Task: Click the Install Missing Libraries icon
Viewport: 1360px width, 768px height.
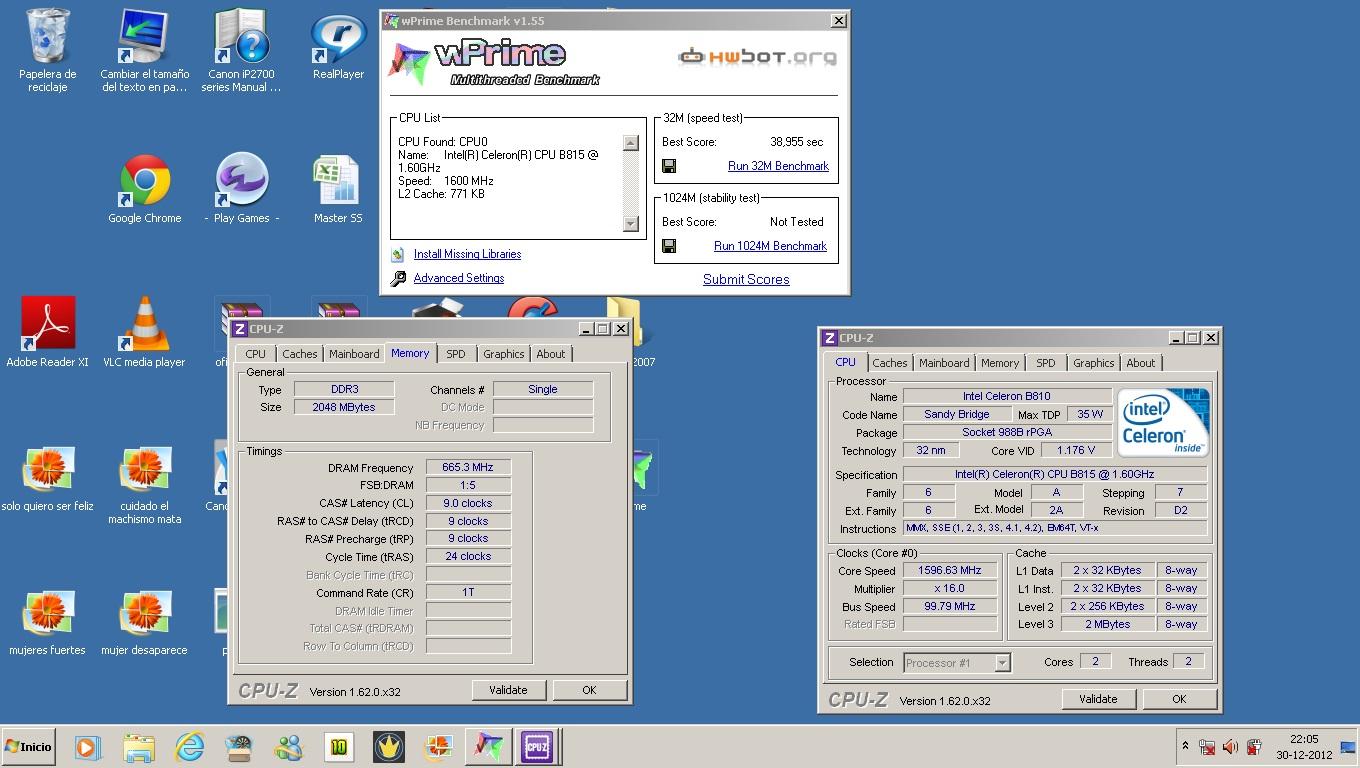Action: [x=397, y=255]
